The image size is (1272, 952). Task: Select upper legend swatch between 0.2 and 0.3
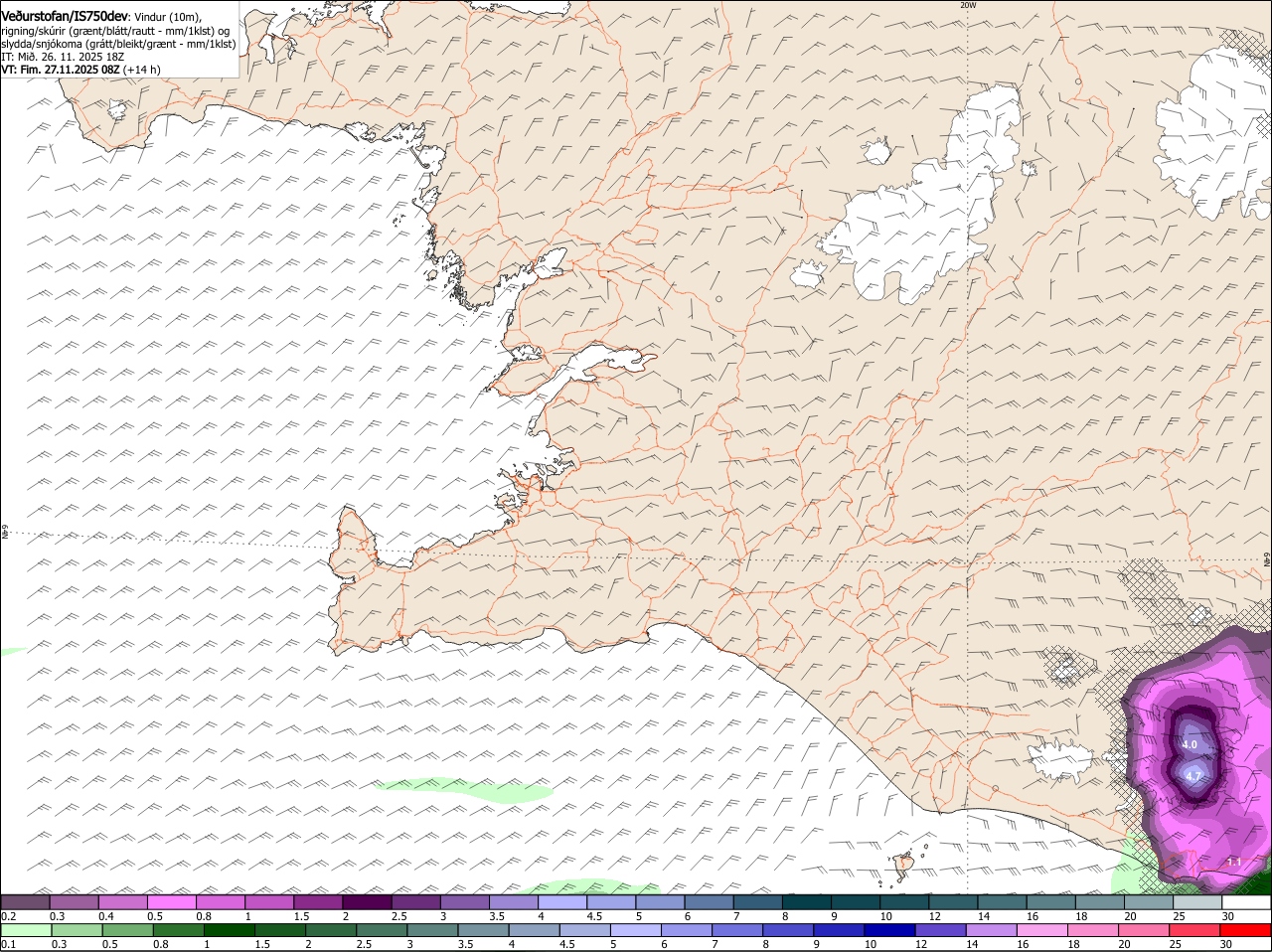[25, 902]
